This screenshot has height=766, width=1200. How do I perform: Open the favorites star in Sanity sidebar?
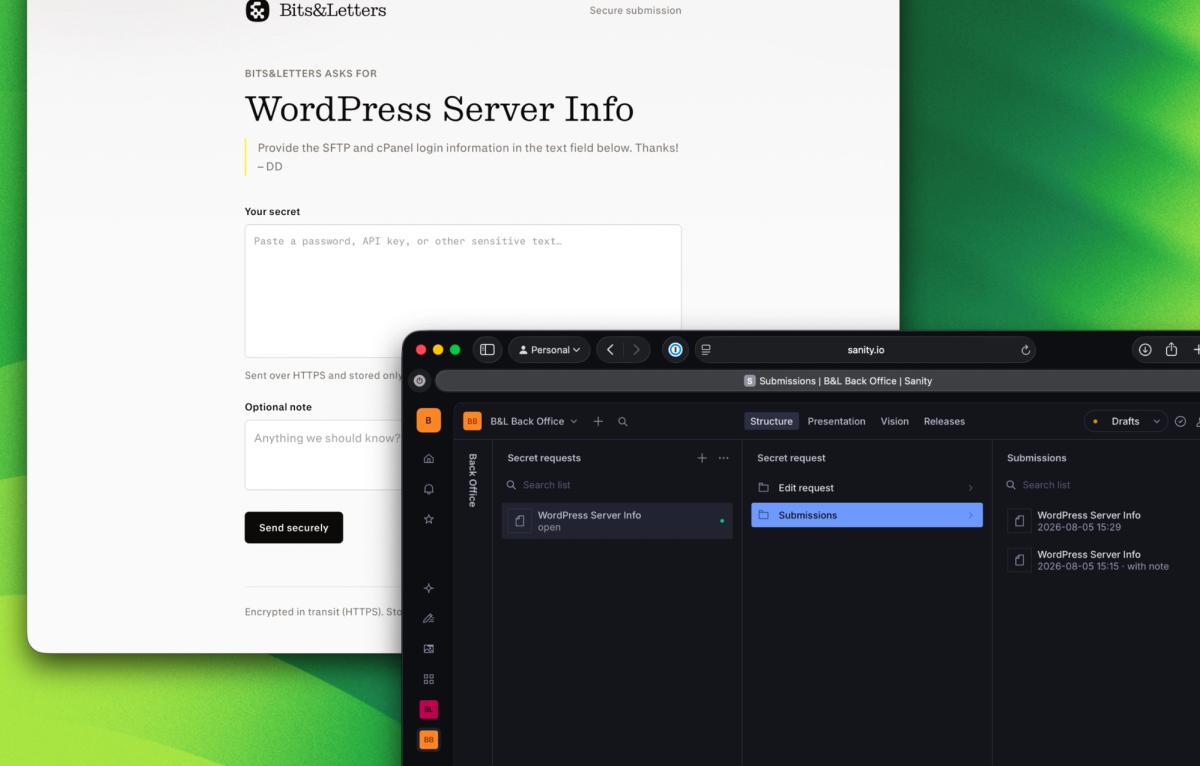point(429,519)
